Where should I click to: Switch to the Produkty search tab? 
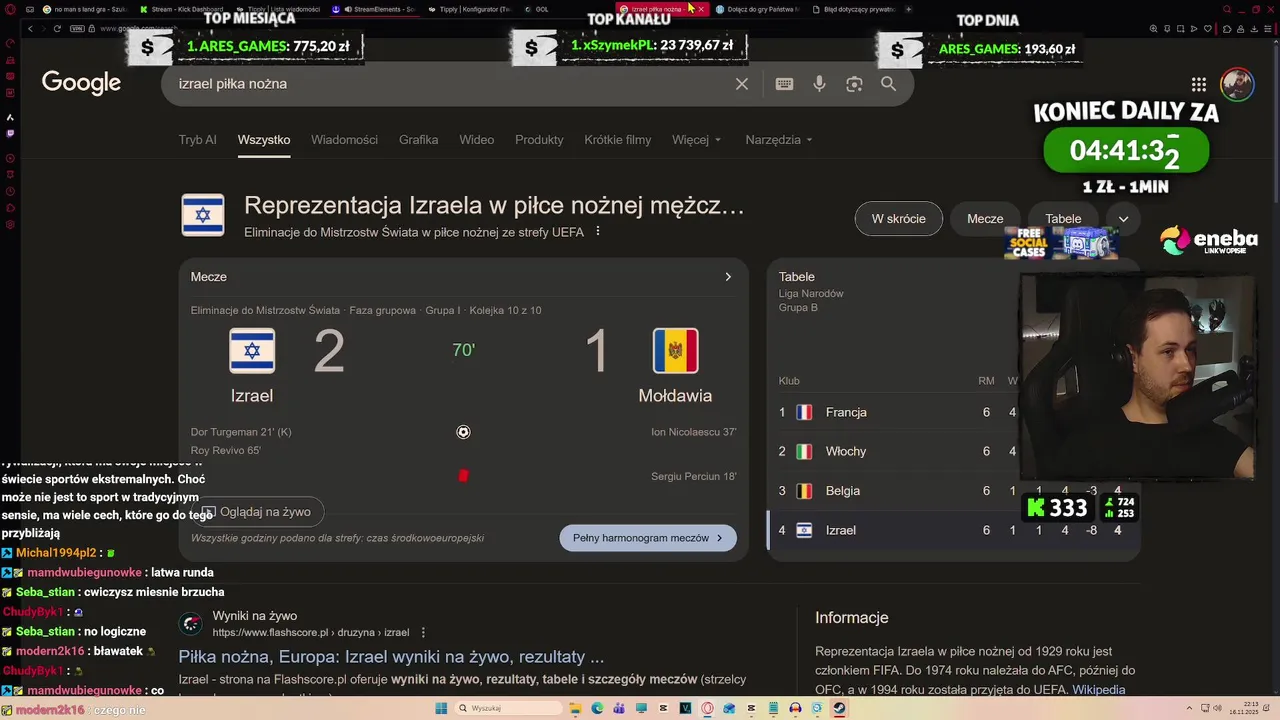click(x=539, y=140)
